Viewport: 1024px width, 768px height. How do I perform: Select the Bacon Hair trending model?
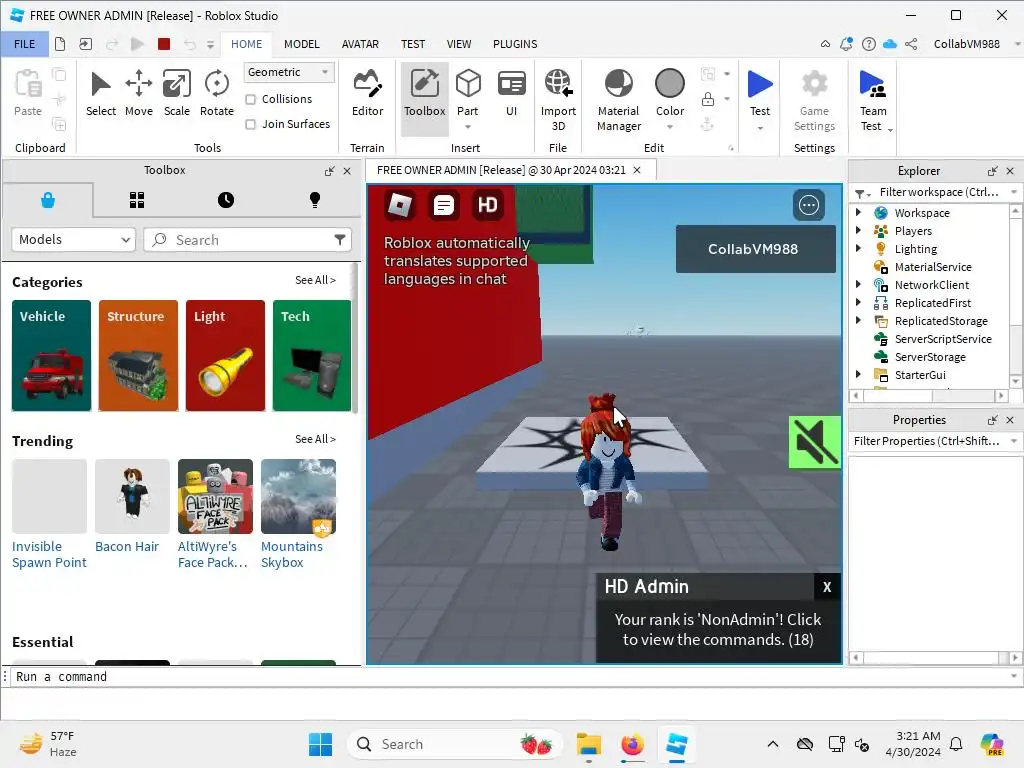(x=132, y=496)
